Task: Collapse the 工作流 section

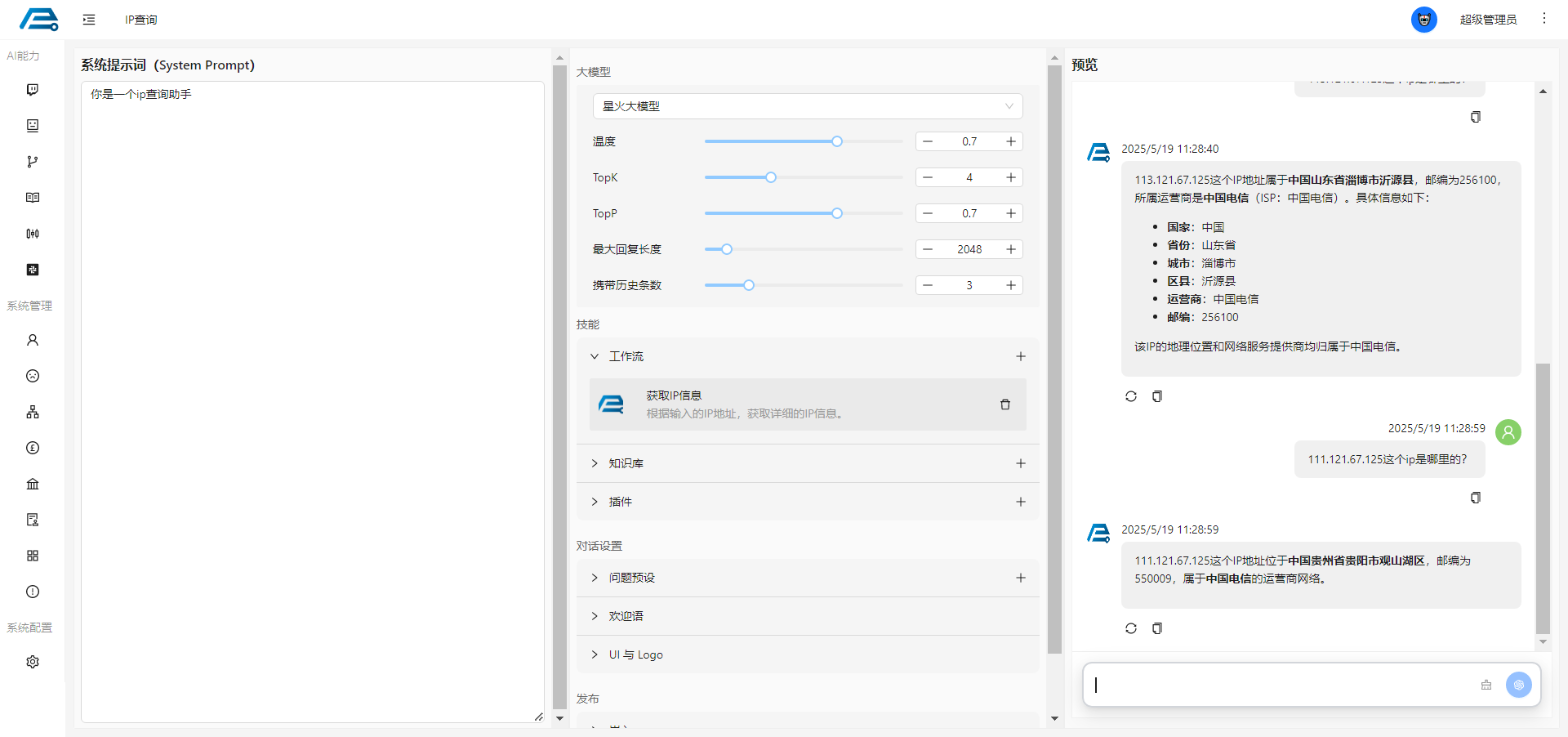Action: pos(595,356)
